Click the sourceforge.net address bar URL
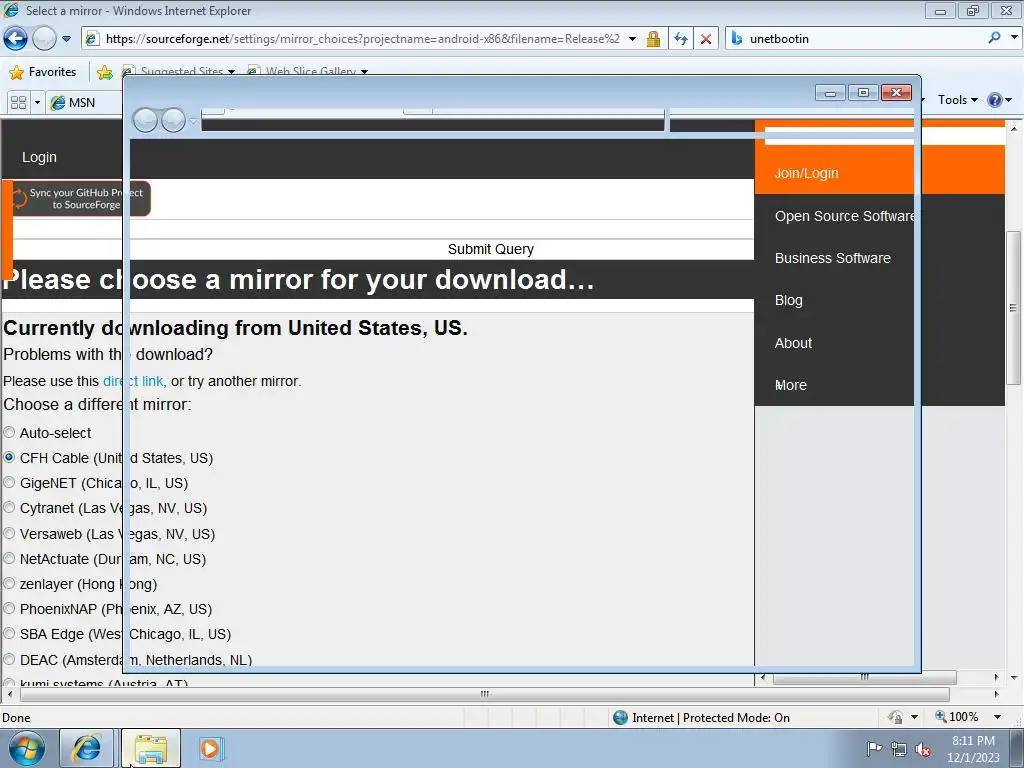 click(x=362, y=39)
